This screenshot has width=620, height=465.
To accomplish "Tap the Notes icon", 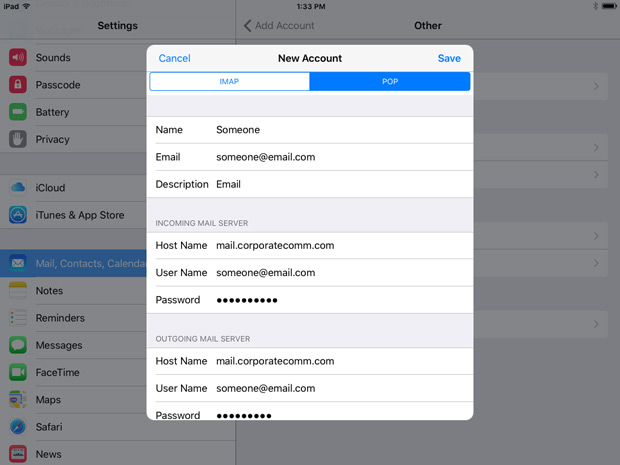I will [18, 290].
